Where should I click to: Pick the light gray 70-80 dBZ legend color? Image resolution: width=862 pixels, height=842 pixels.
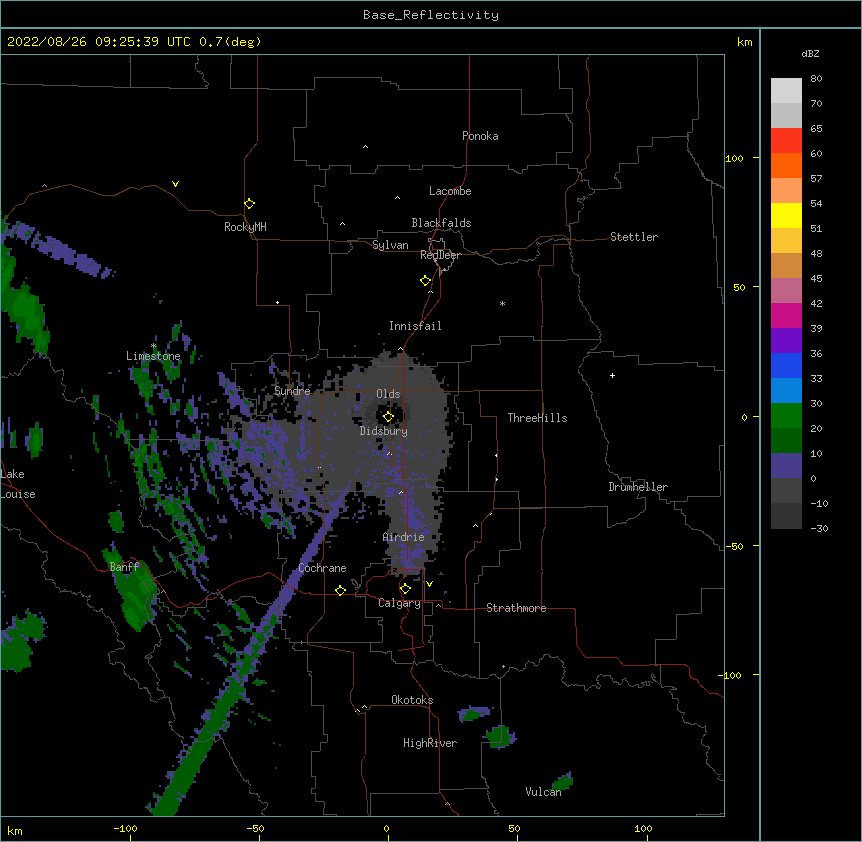(786, 91)
